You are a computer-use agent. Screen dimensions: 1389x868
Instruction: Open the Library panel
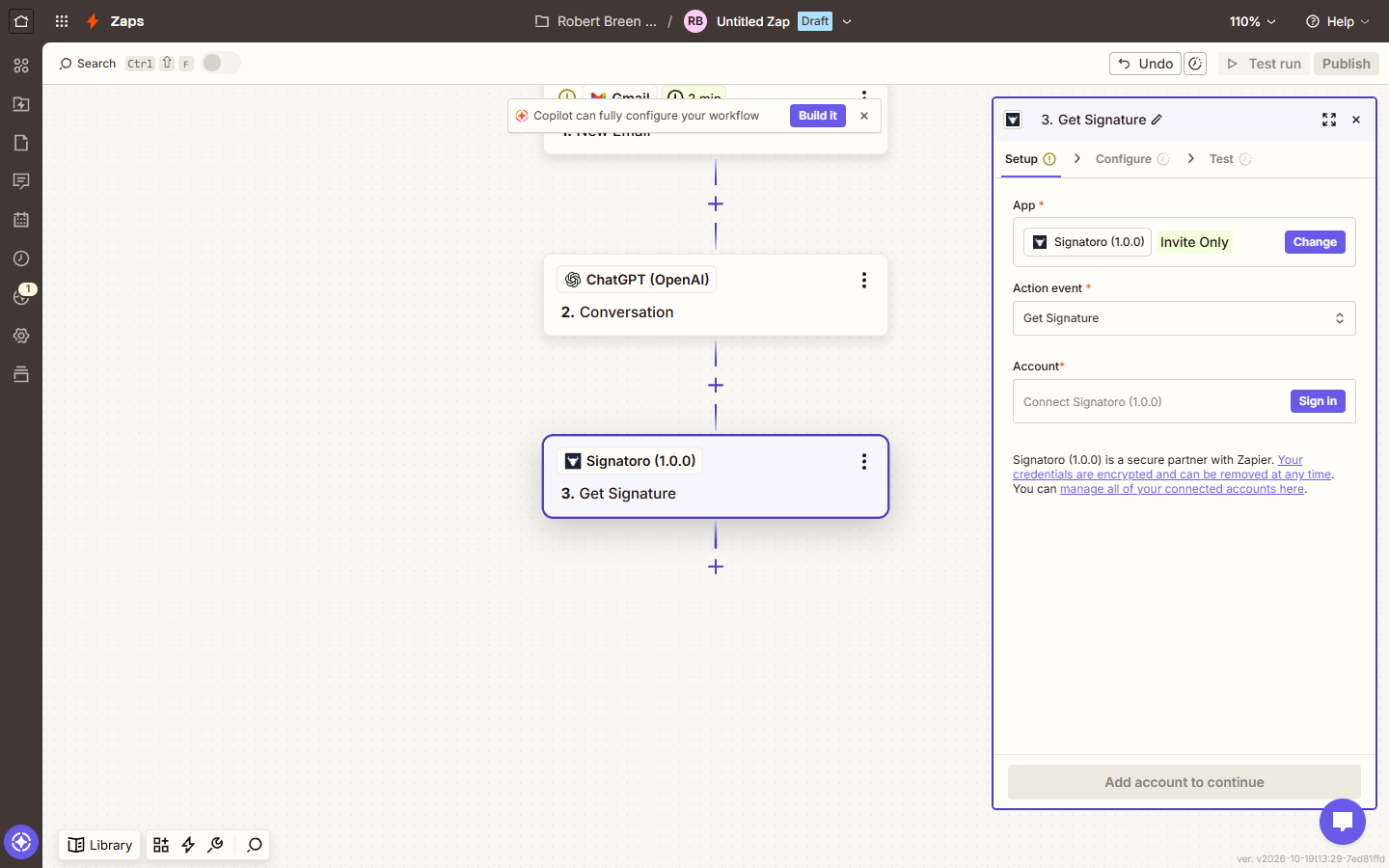[x=100, y=845]
